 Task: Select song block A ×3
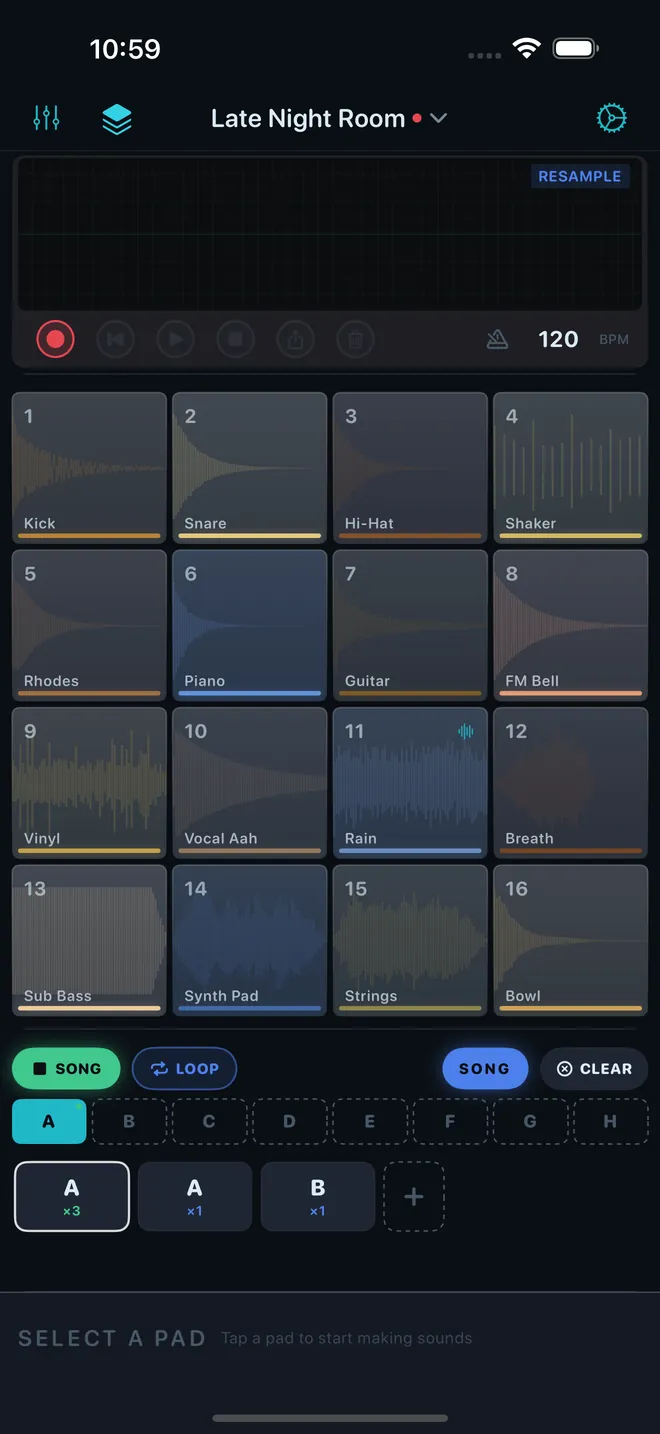[x=72, y=1196]
